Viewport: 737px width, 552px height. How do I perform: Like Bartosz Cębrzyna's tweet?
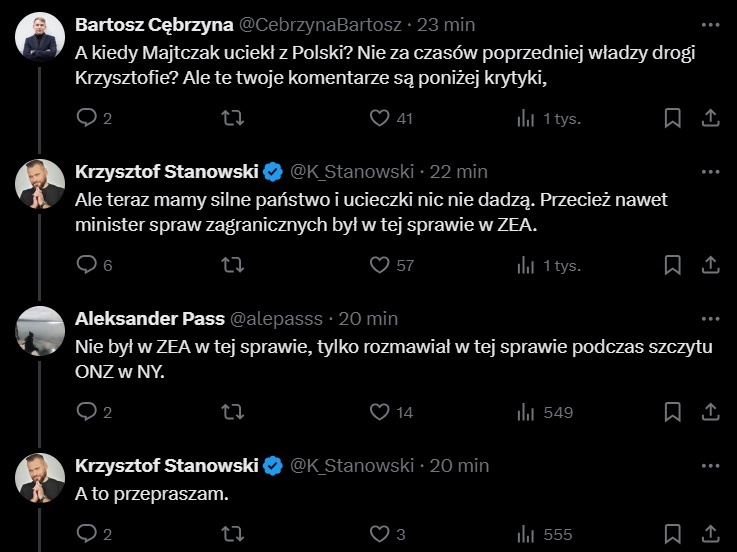pos(379,118)
